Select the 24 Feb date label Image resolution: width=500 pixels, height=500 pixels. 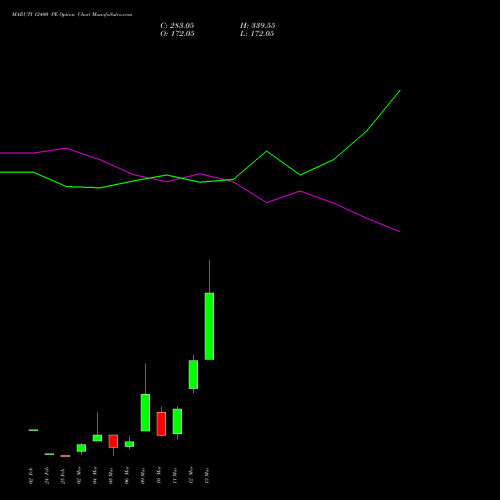pyautogui.click(x=47, y=476)
